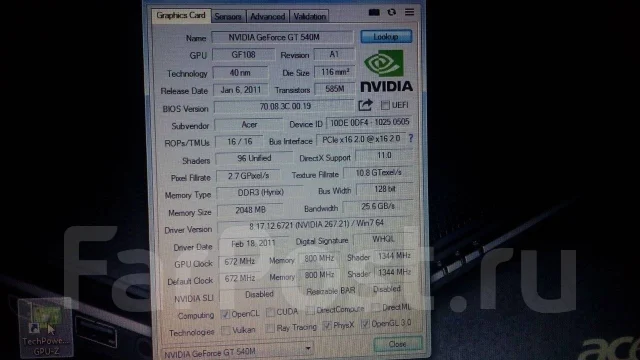The height and width of the screenshot is (360, 640).
Task: Click the NVIDIA logo
Action: (386, 71)
